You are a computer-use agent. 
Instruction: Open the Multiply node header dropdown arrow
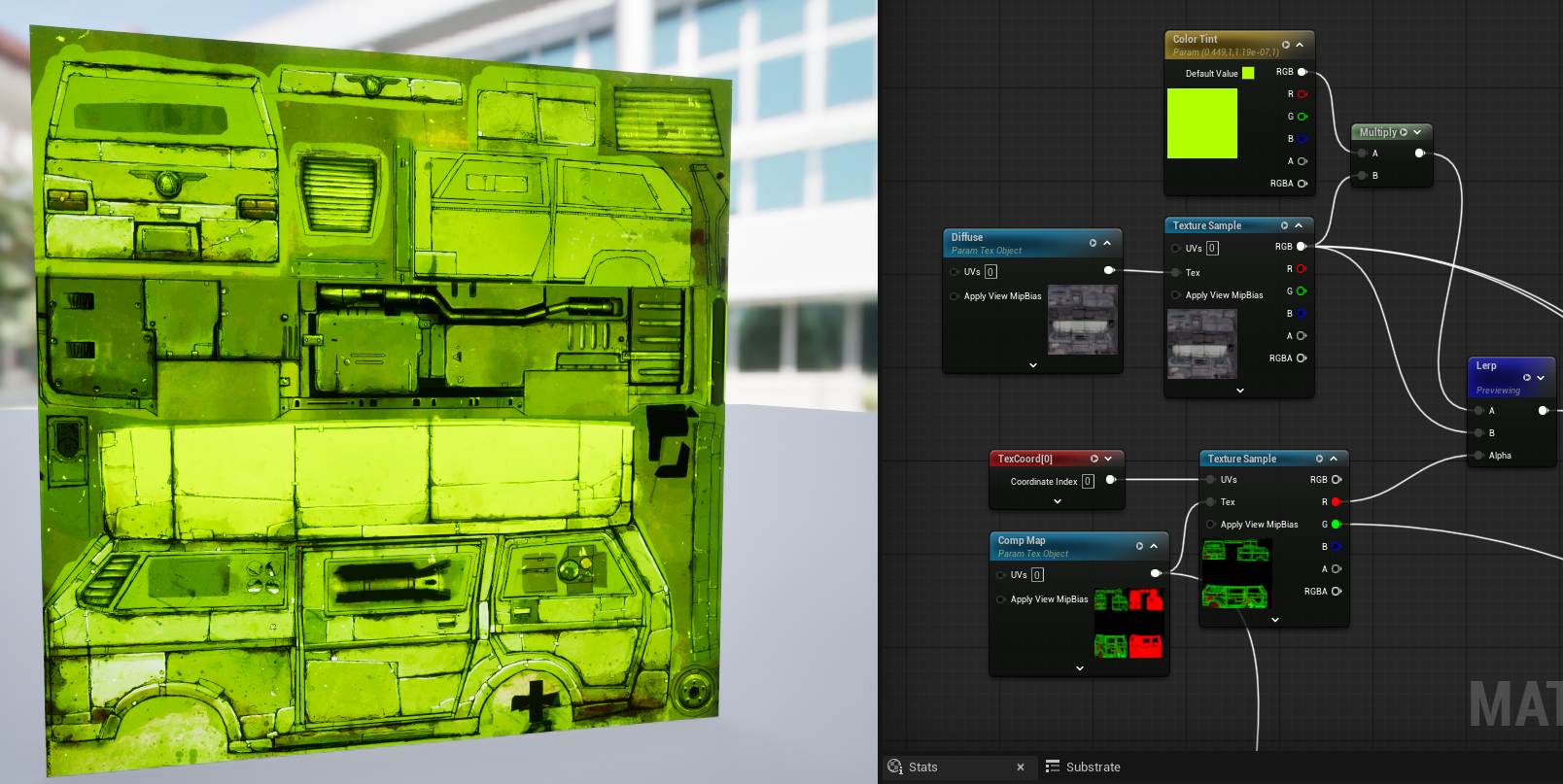(1417, 132)
